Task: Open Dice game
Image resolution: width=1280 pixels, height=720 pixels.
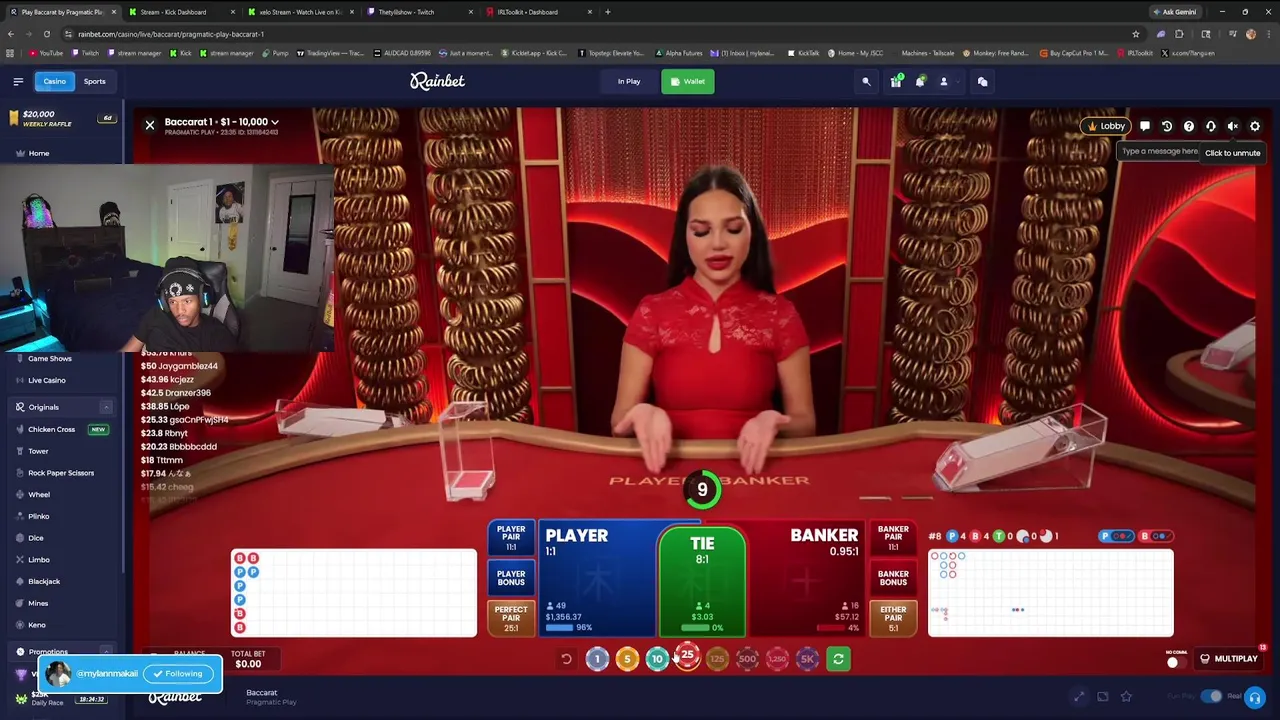Action: click(x=36, y=538)
